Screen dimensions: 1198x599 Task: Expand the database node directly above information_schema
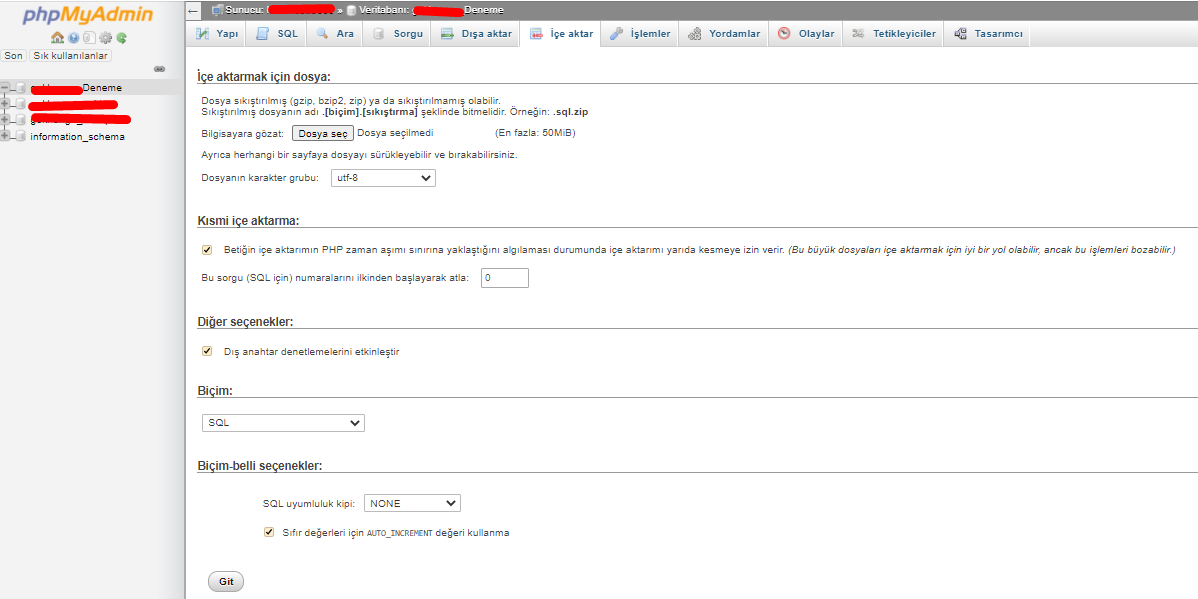click(5, 120)
